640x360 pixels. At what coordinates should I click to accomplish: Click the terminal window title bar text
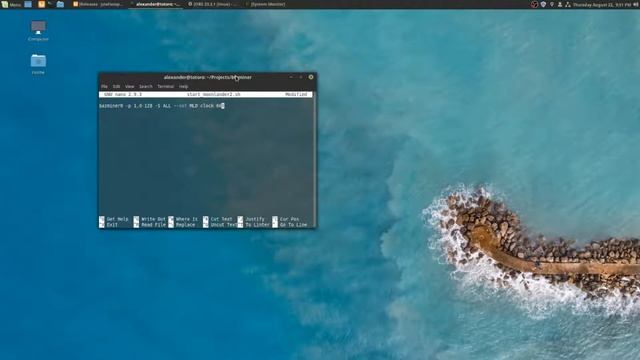pyautogui.click(x=207, y=77)
